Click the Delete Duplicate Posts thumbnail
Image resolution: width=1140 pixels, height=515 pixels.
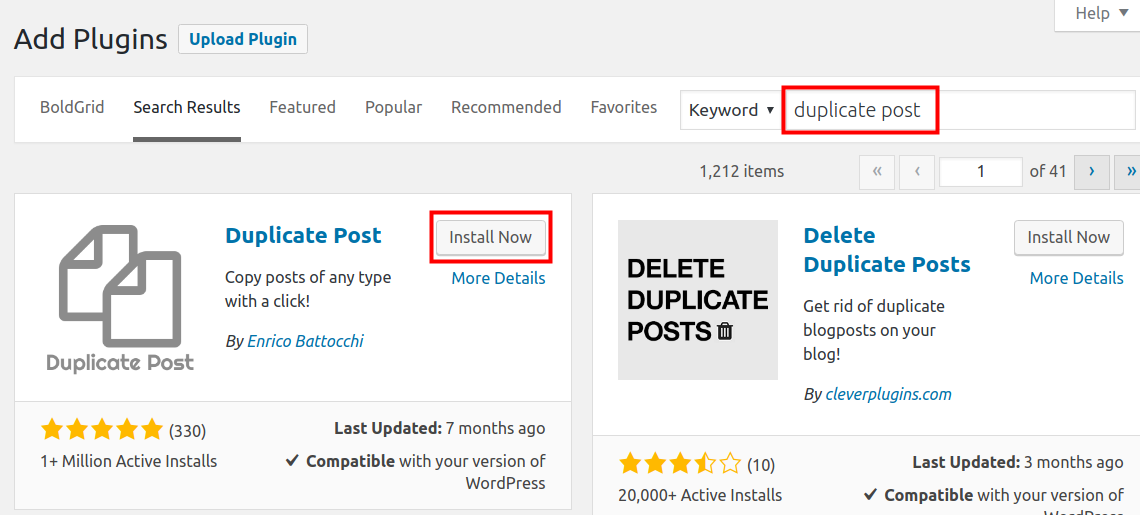(x=697, y=300)
